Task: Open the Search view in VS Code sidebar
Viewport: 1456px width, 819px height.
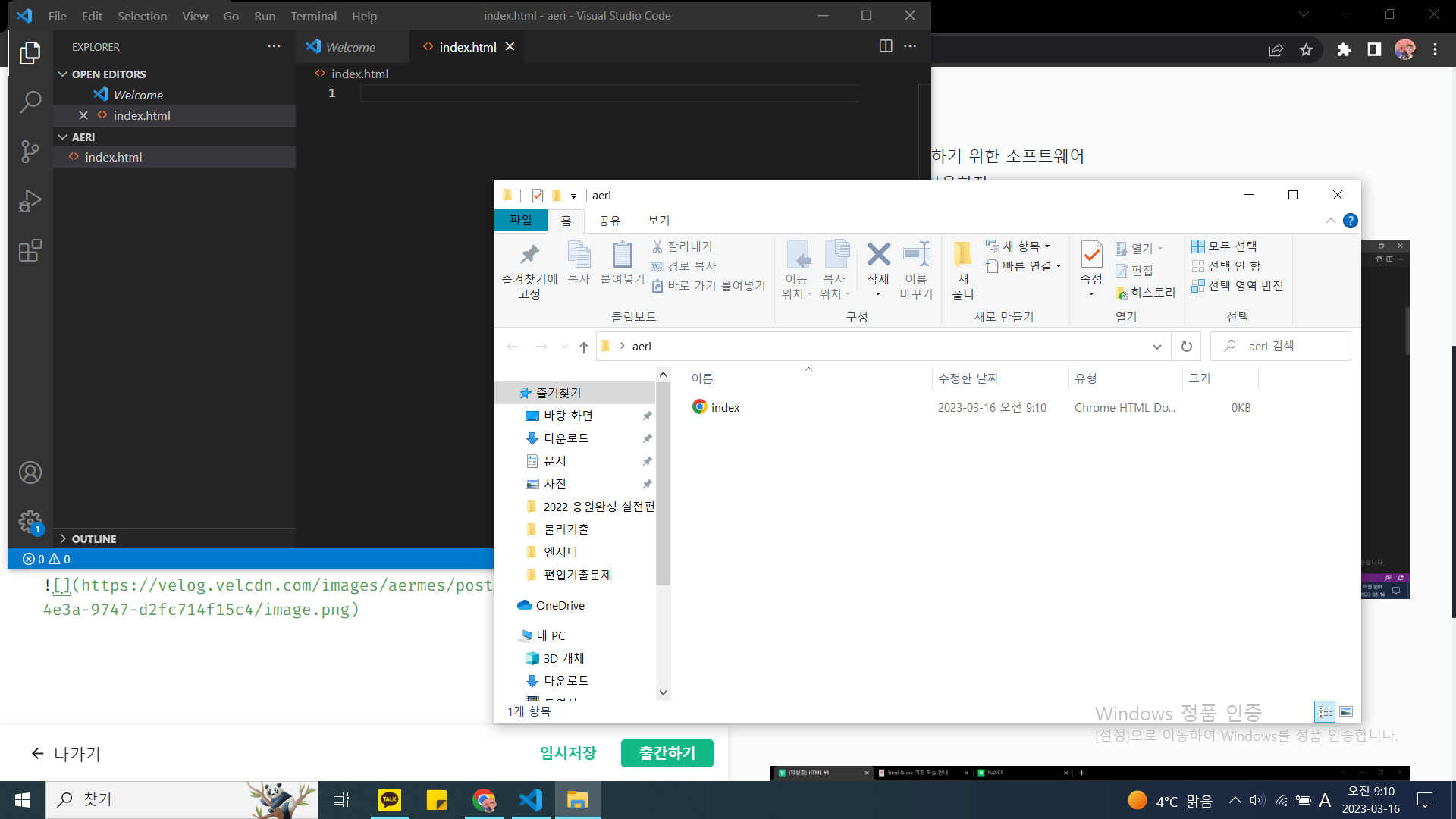Action: point(30,102)
